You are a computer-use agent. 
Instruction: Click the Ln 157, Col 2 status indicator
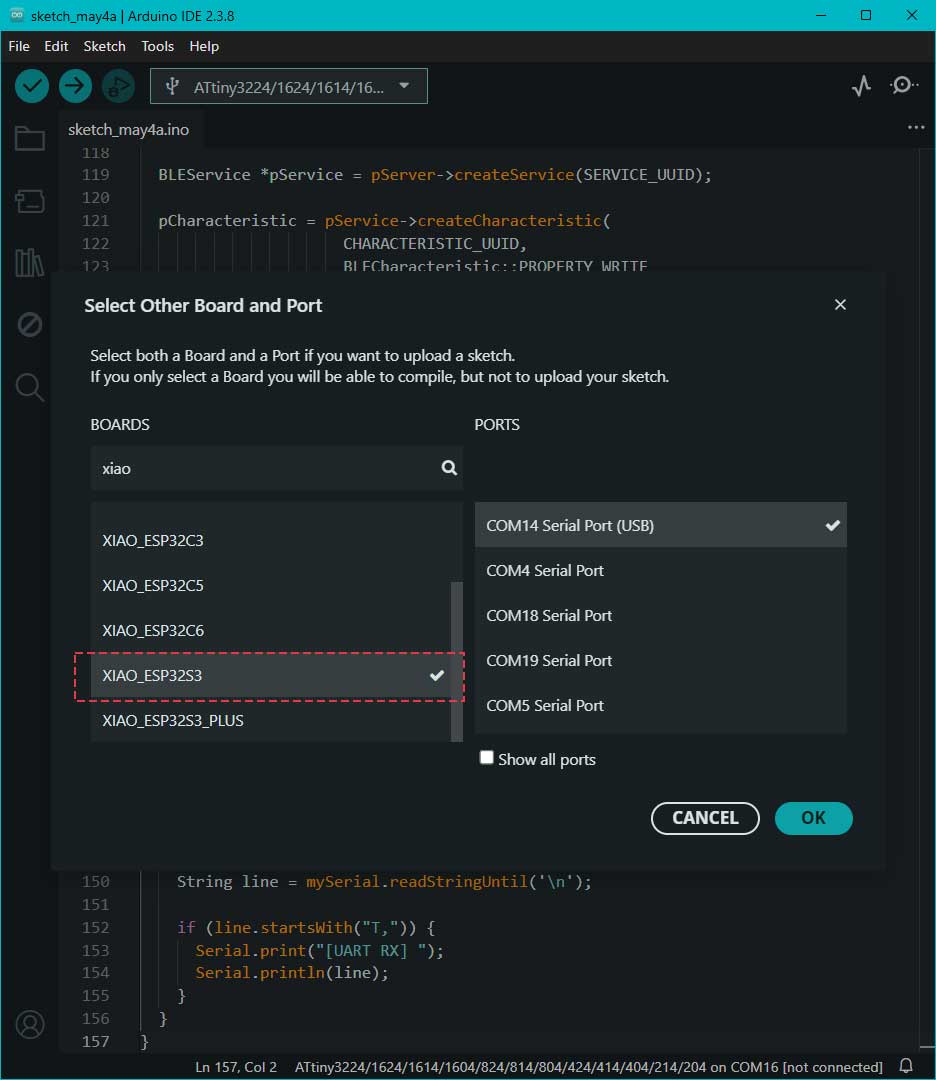(236, 1067)
